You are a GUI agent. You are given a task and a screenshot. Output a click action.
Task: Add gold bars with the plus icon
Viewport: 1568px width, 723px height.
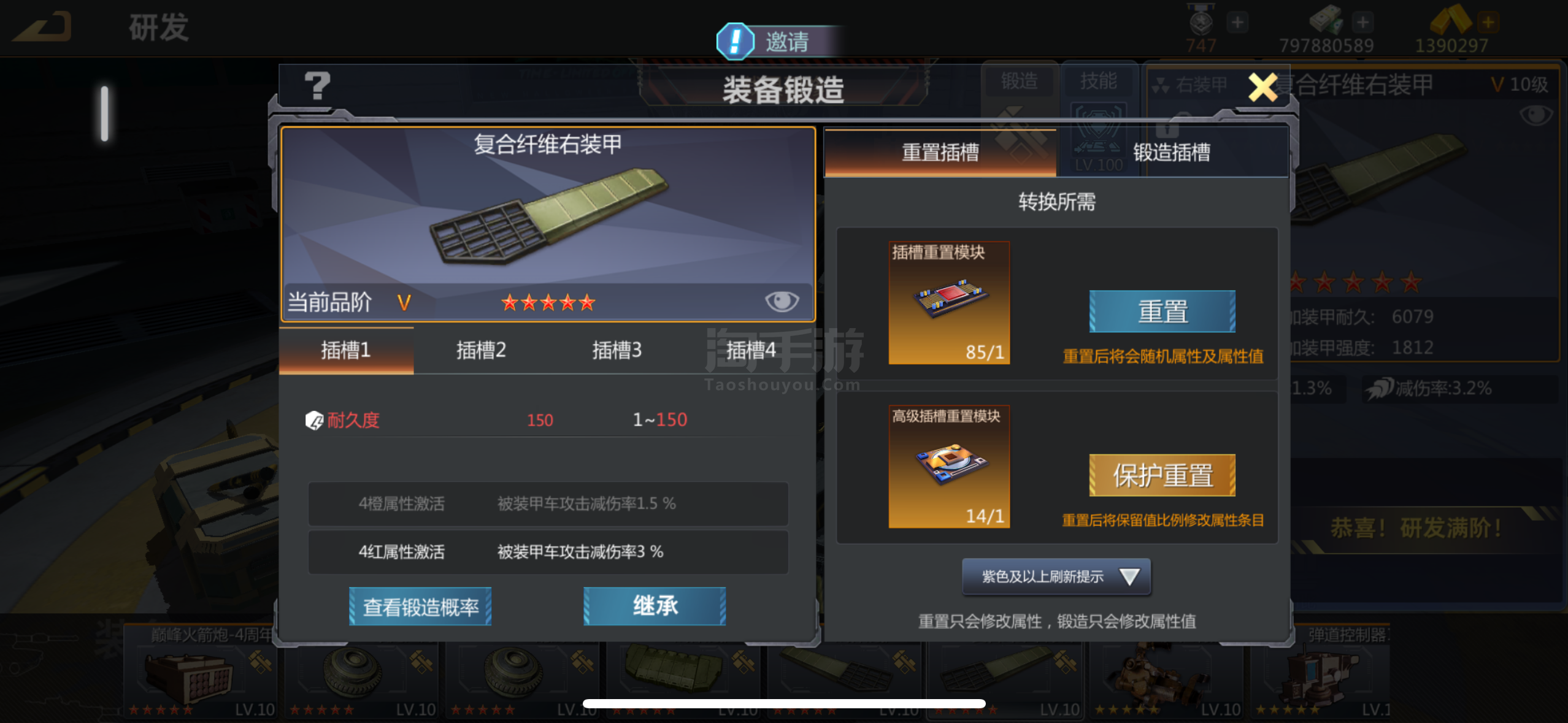tap(1488, 23)
